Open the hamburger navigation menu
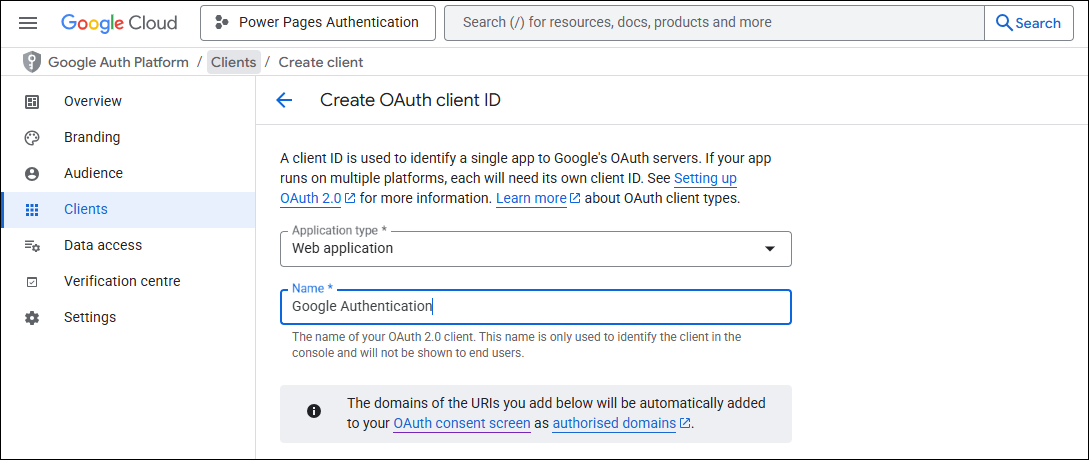The height and width of the screenshot is (460, 1089). click(x=28, y=23)
